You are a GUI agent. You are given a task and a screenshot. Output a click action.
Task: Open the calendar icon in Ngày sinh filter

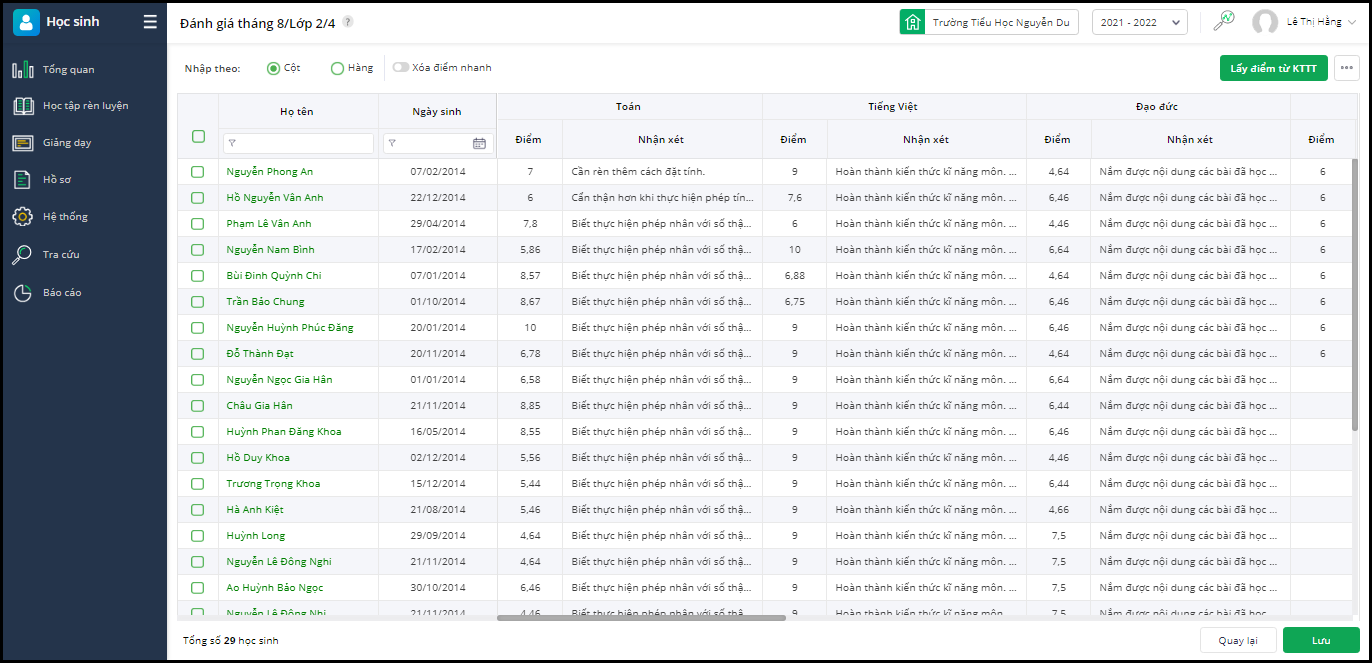[x=479, y=144]
